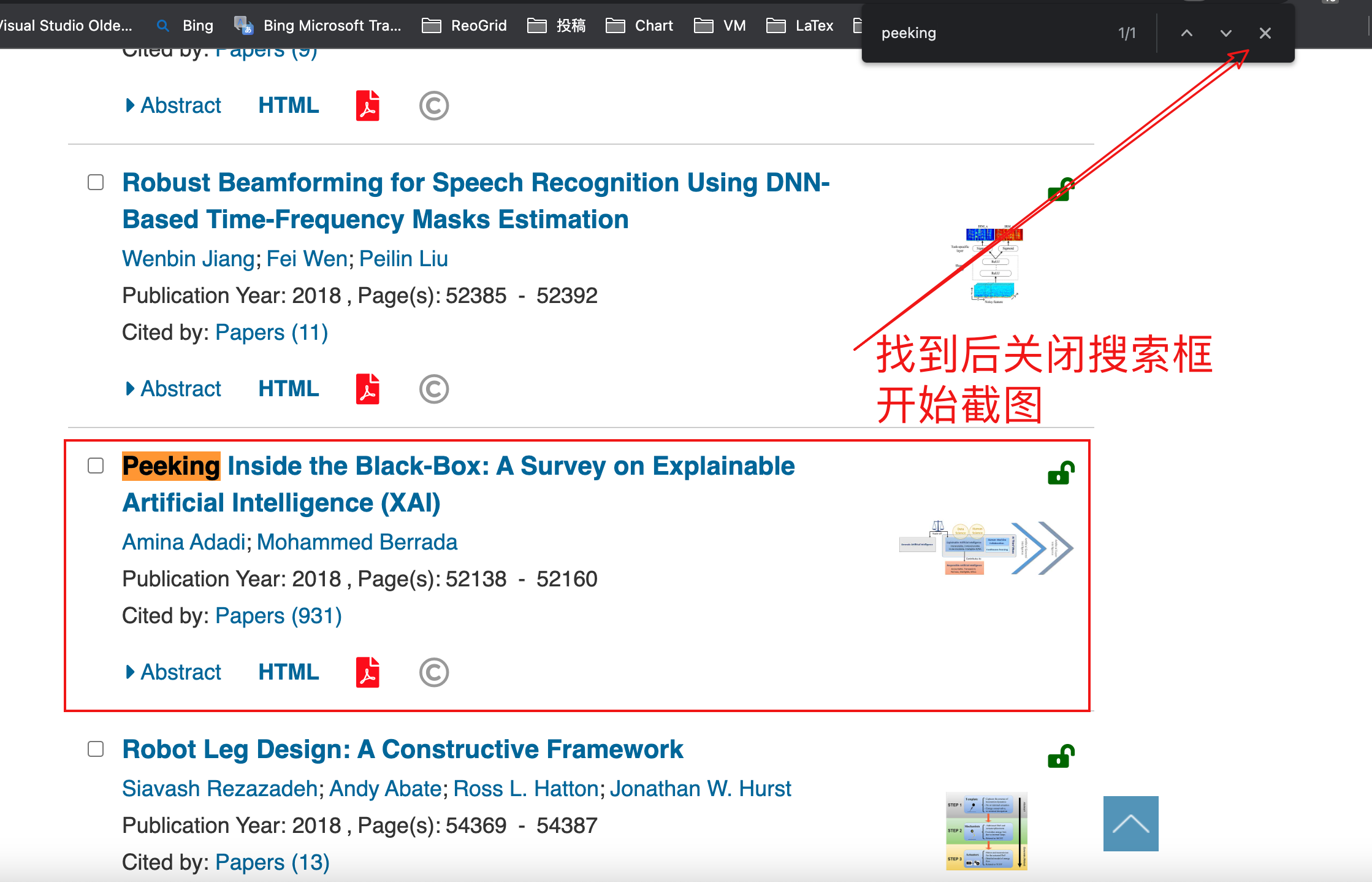The image size is (1372, 882).
Task: Close the find bar
Action: tap(1265, 33)
